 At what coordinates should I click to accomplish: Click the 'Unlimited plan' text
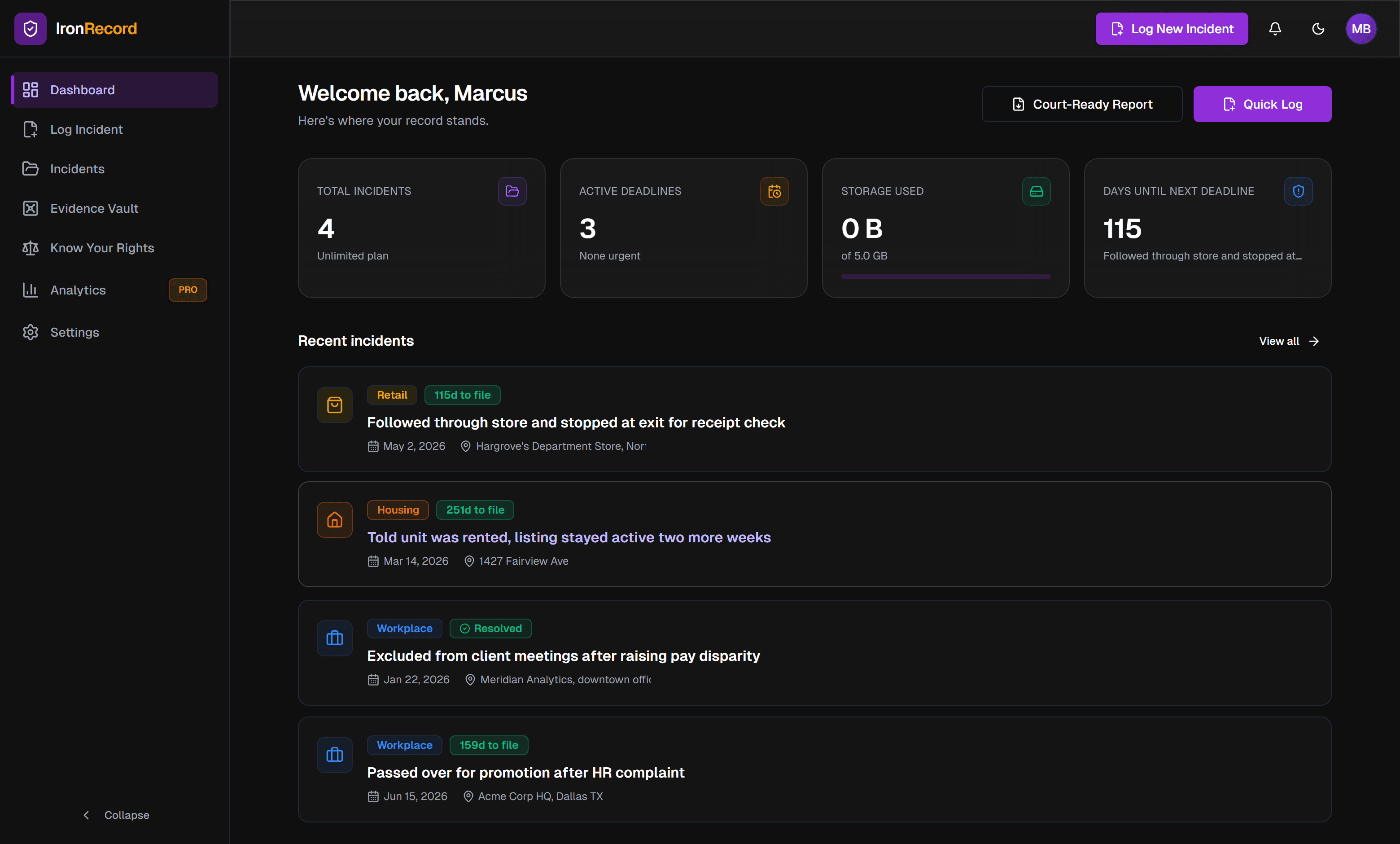(352, 256)
